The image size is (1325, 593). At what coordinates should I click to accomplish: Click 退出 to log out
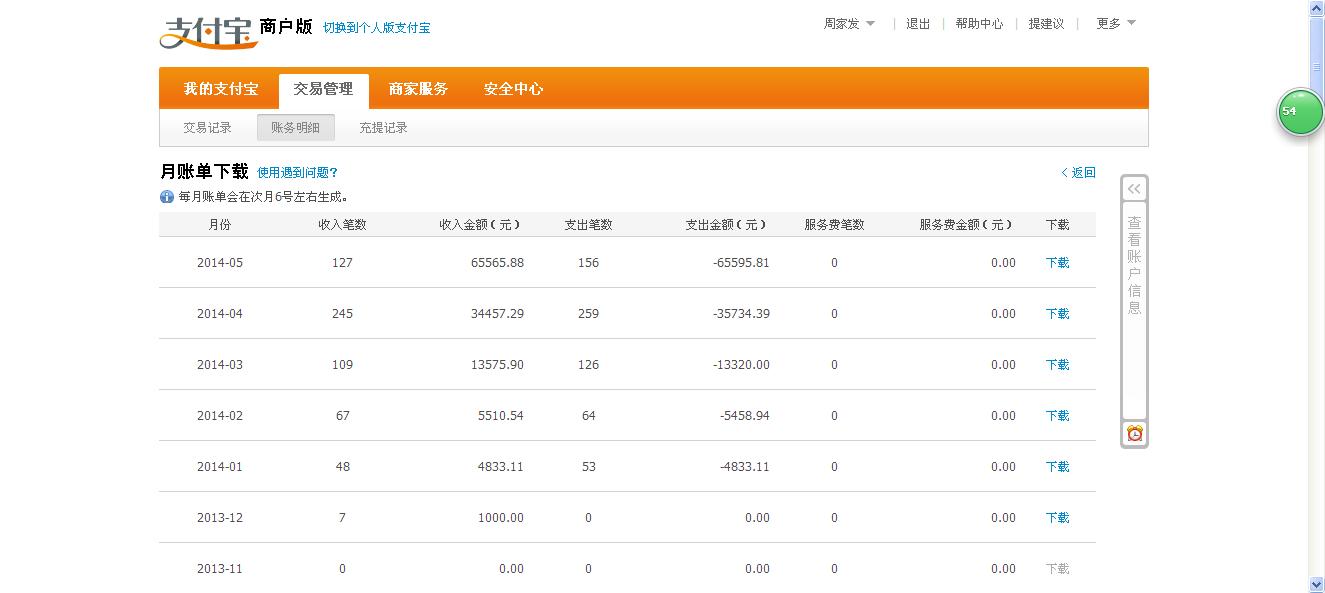(x=918, y=24)
